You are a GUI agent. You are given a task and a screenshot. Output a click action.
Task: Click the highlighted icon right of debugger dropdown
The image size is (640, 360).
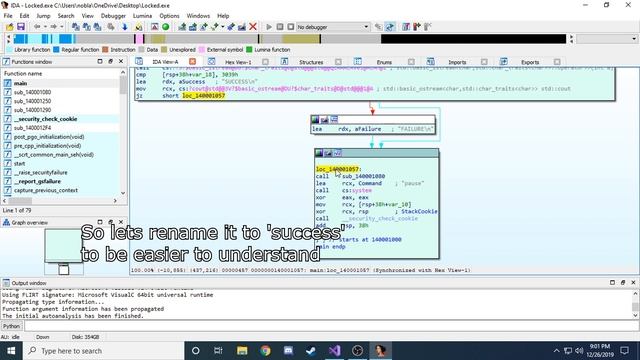coord(390,27)
